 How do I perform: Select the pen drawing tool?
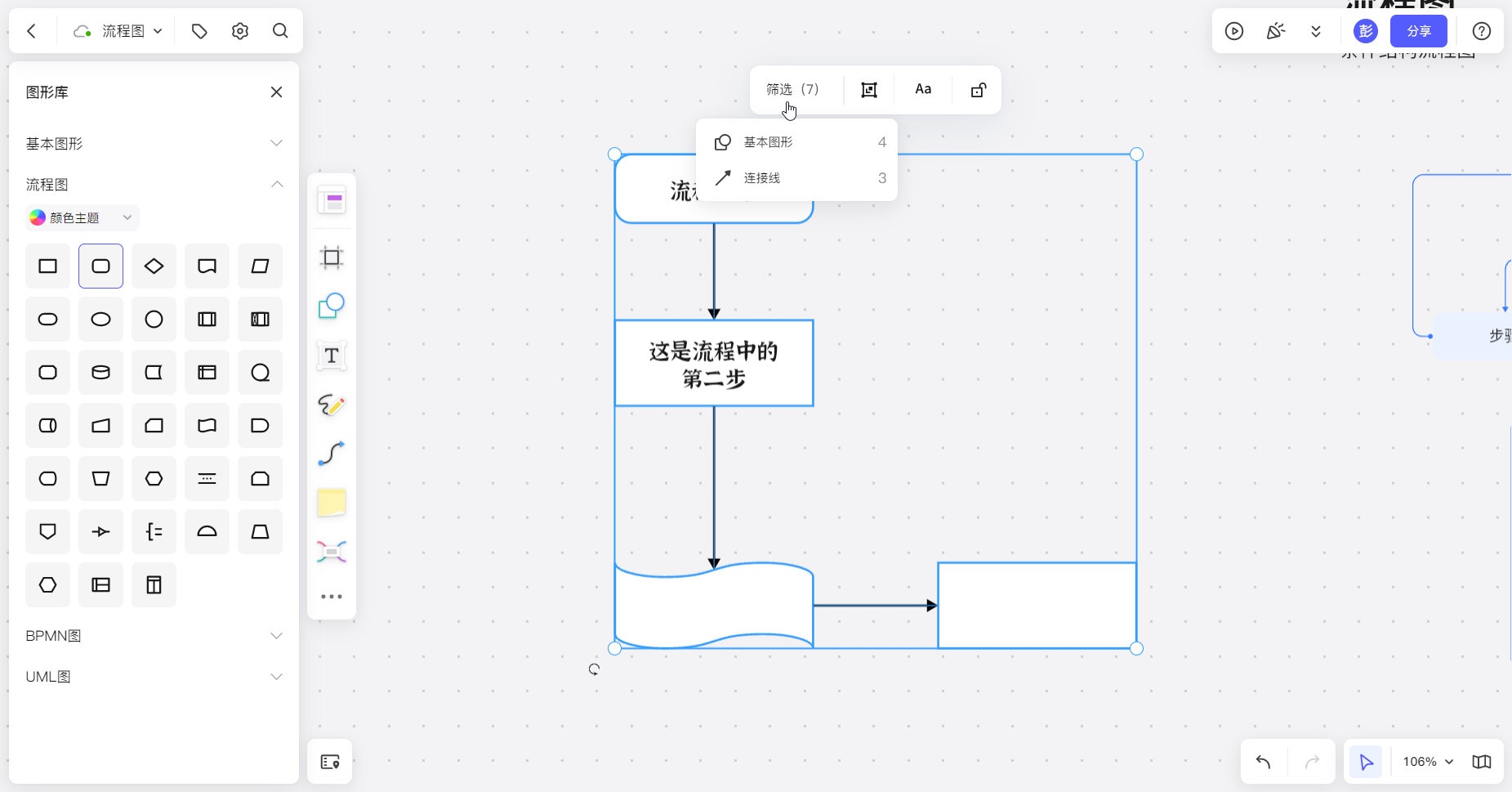[332, 405]
